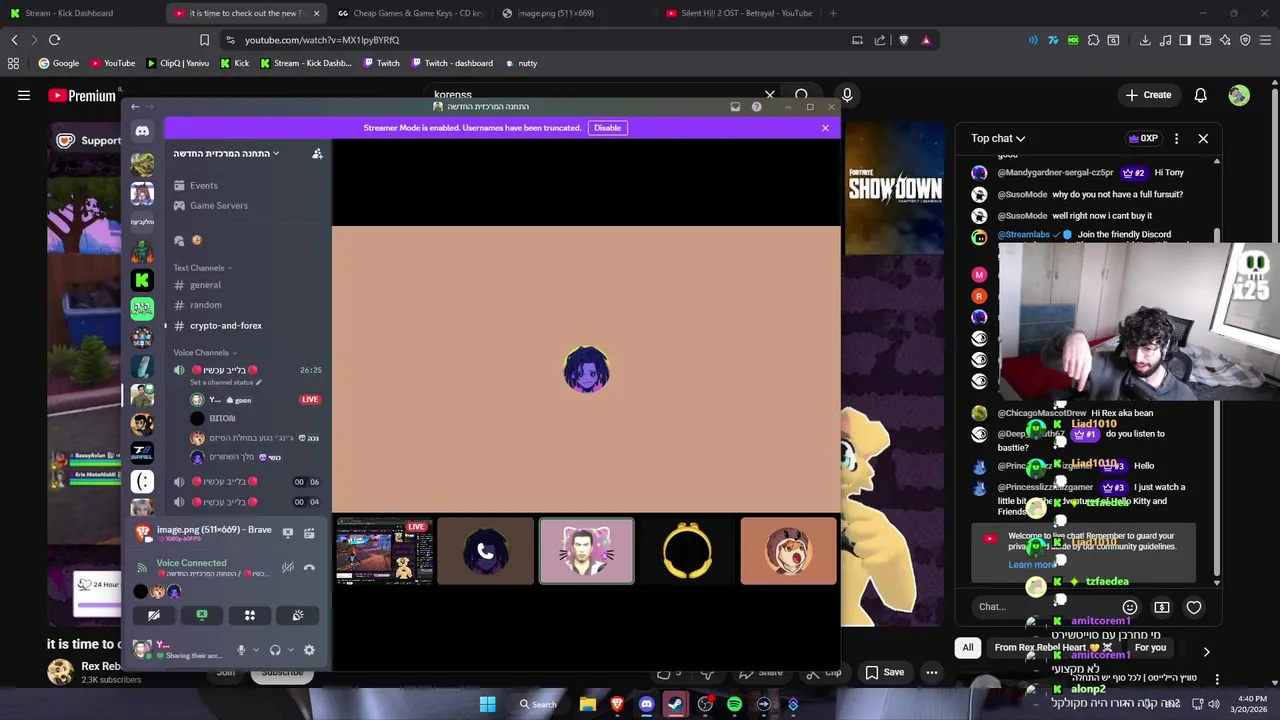Show more chips with the right arrow
This screenshot has height=720, width=1280.
[x=1206, y=651]
